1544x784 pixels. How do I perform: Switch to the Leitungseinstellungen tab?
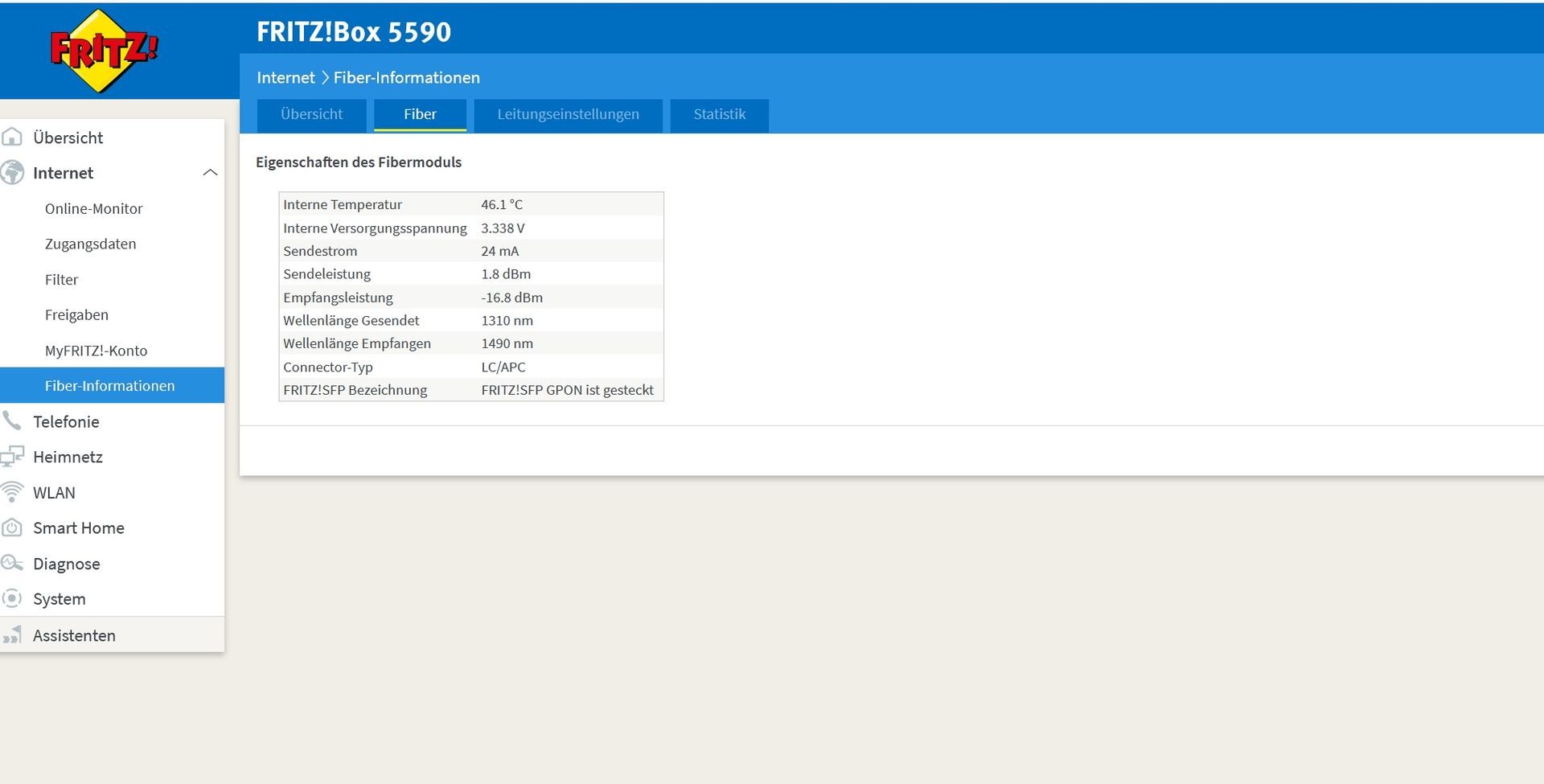[568, 115]
